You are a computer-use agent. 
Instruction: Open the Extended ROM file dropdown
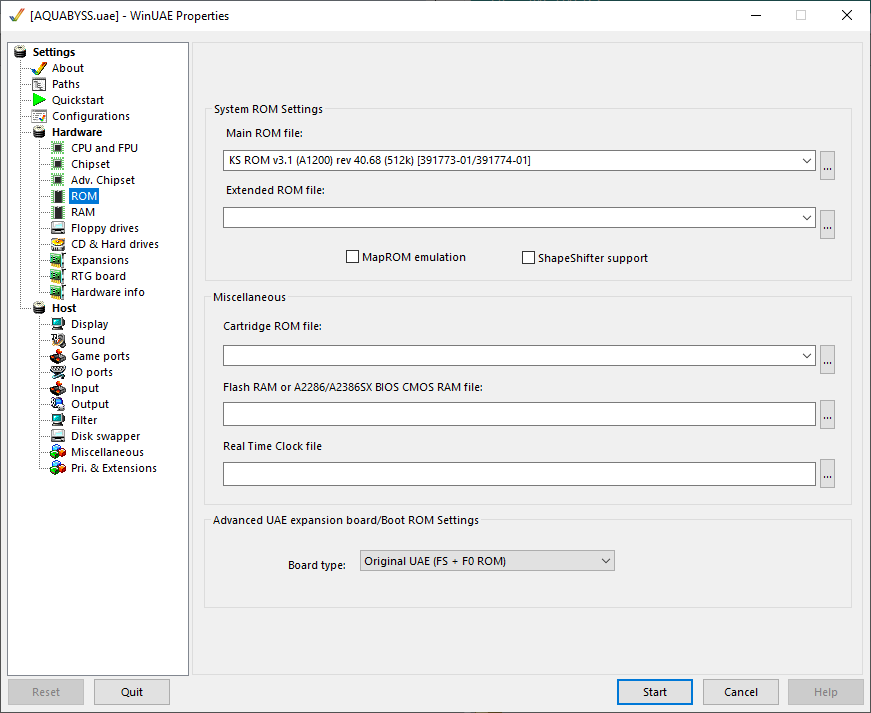(807, 218)
